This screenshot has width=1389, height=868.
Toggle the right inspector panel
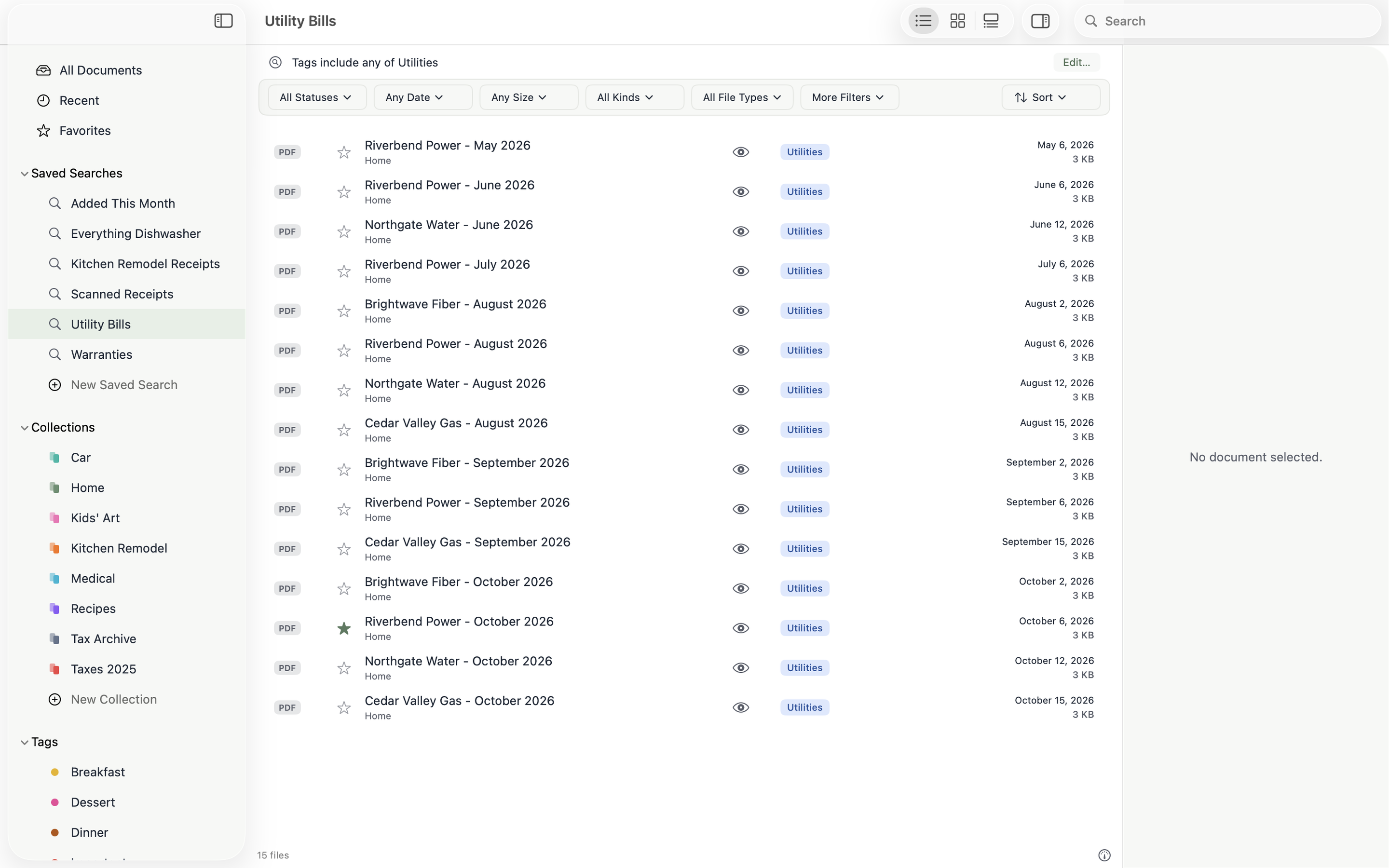coord(1040,21)
